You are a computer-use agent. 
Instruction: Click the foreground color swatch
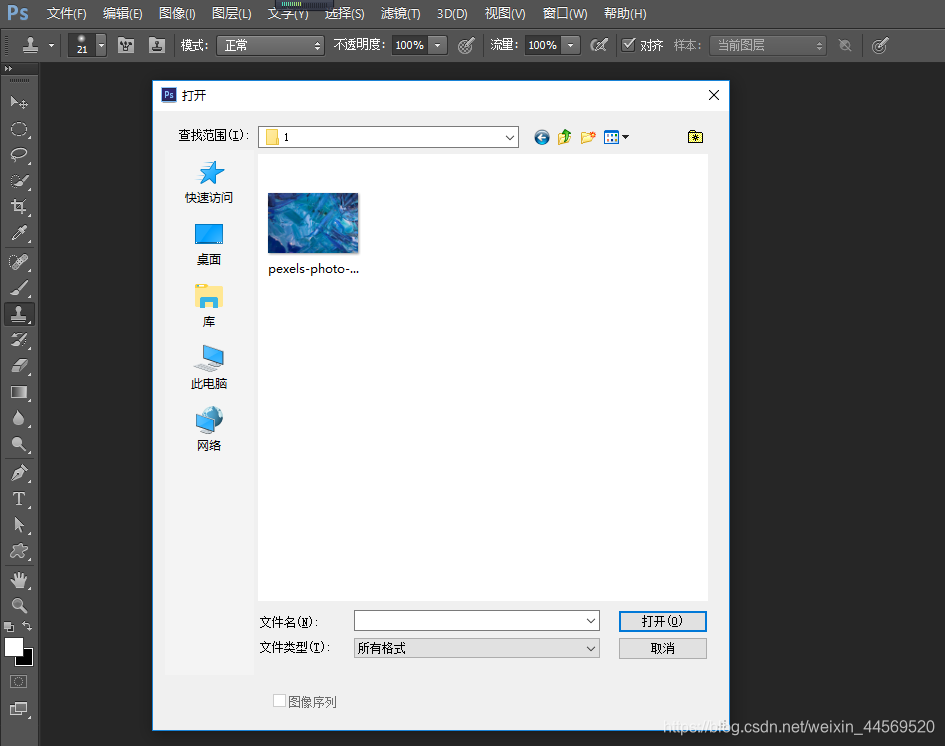click(13, 647)
